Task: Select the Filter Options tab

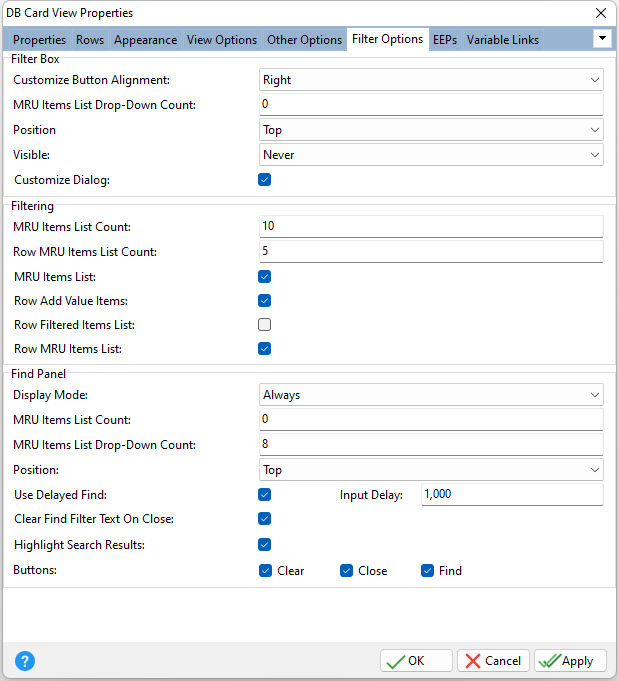Action: pyautogui.click(x=387, y=39)
